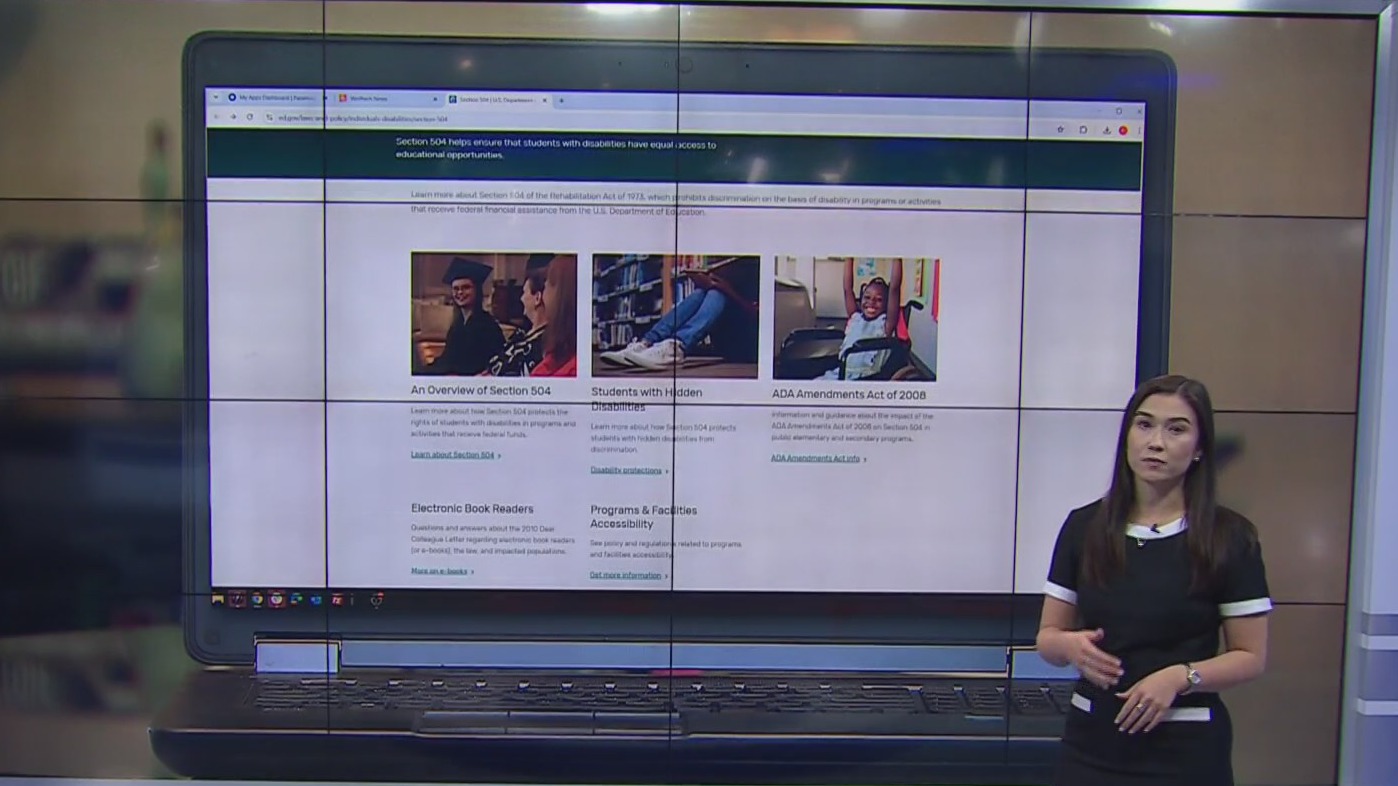The width and height of the screenshot is (1398, 786).
Task: Click the red profile avatar icon
Action: click(x=1123, y=130)
